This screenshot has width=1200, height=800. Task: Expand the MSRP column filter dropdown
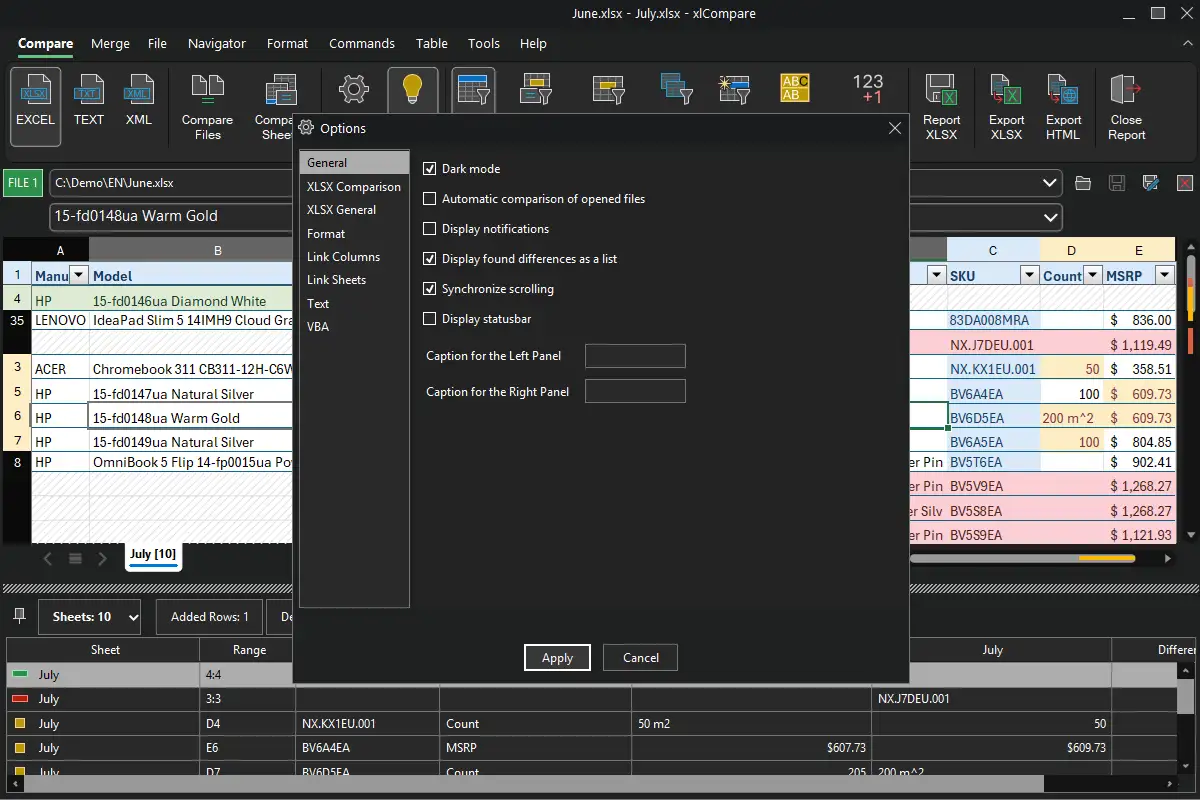(x=1164, y=276)
